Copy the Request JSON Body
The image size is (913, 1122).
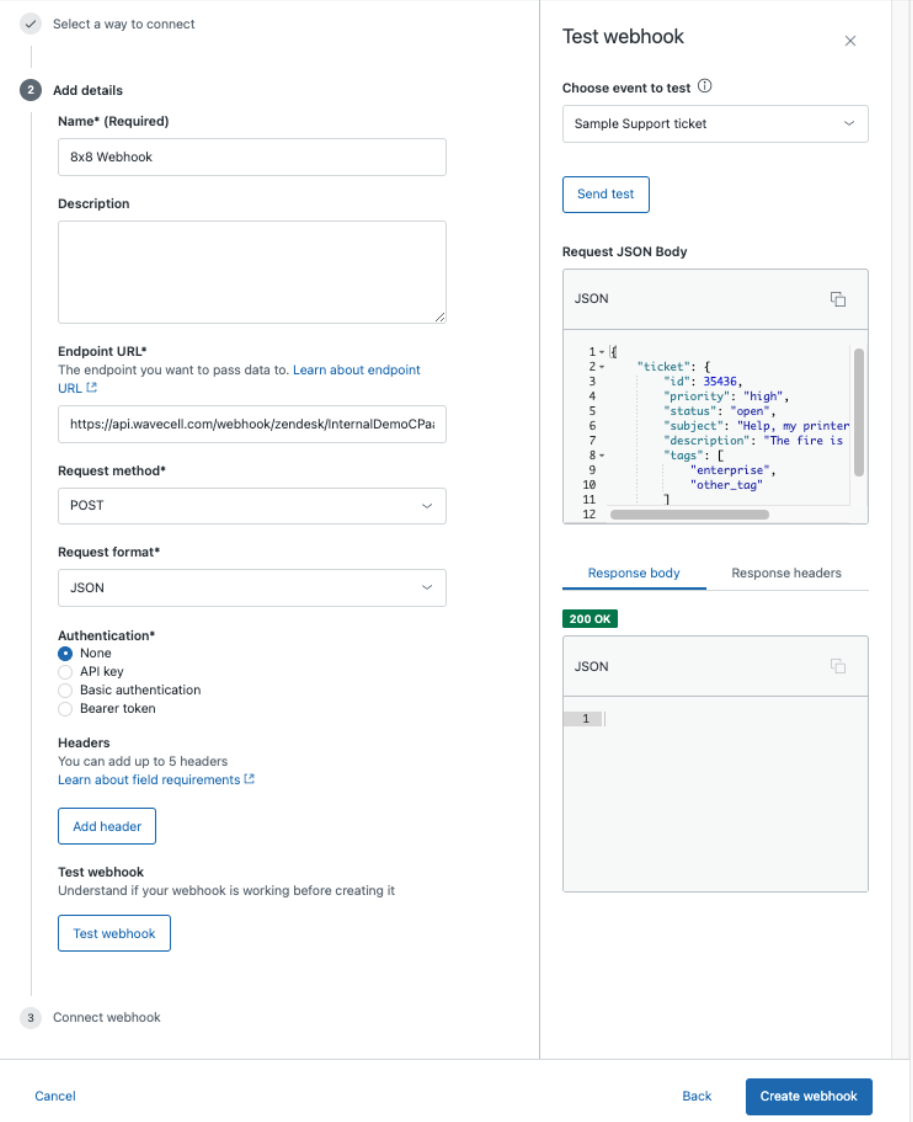pos(838,299)
